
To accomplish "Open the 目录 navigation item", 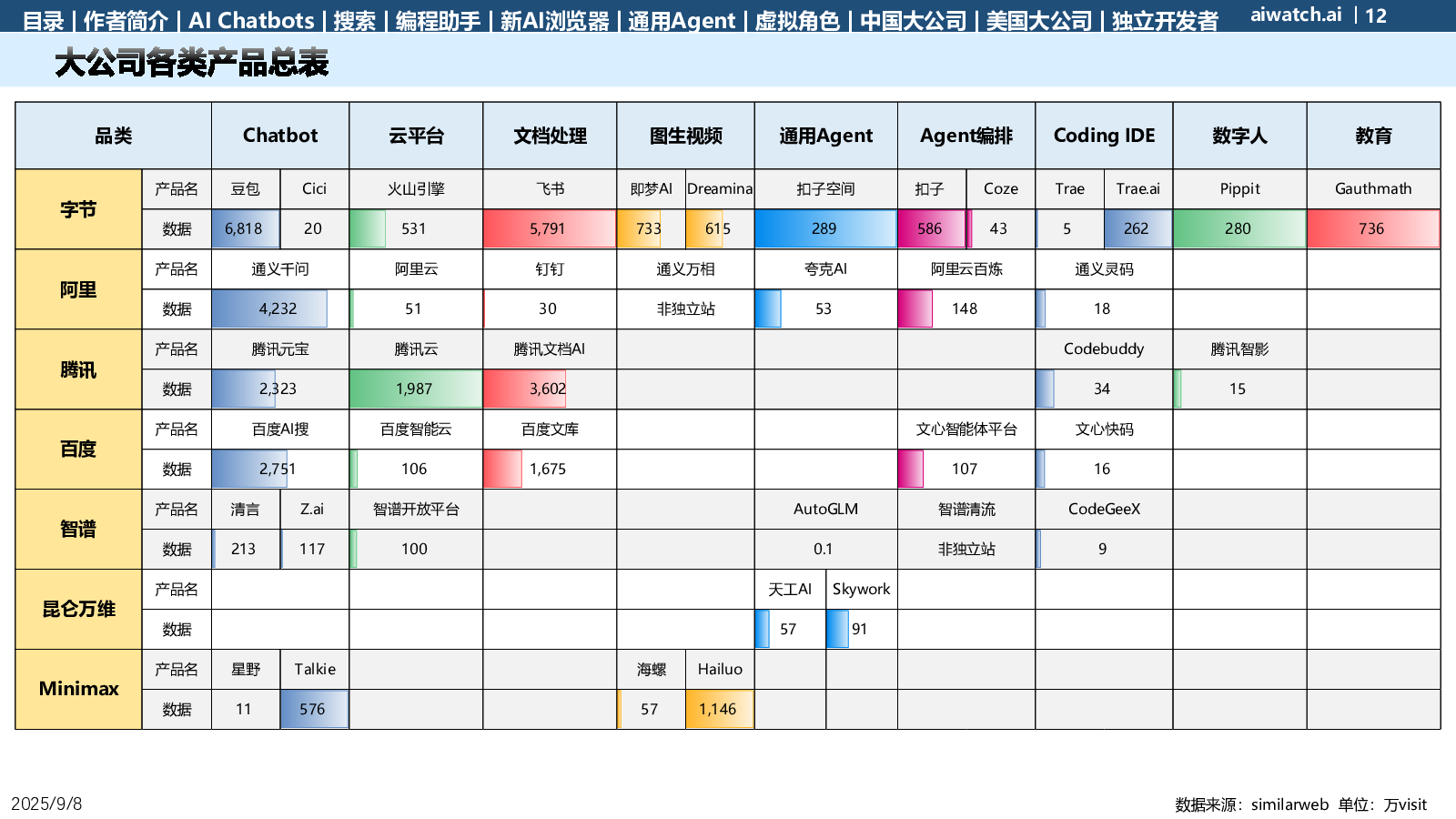I will pos(43,20).
